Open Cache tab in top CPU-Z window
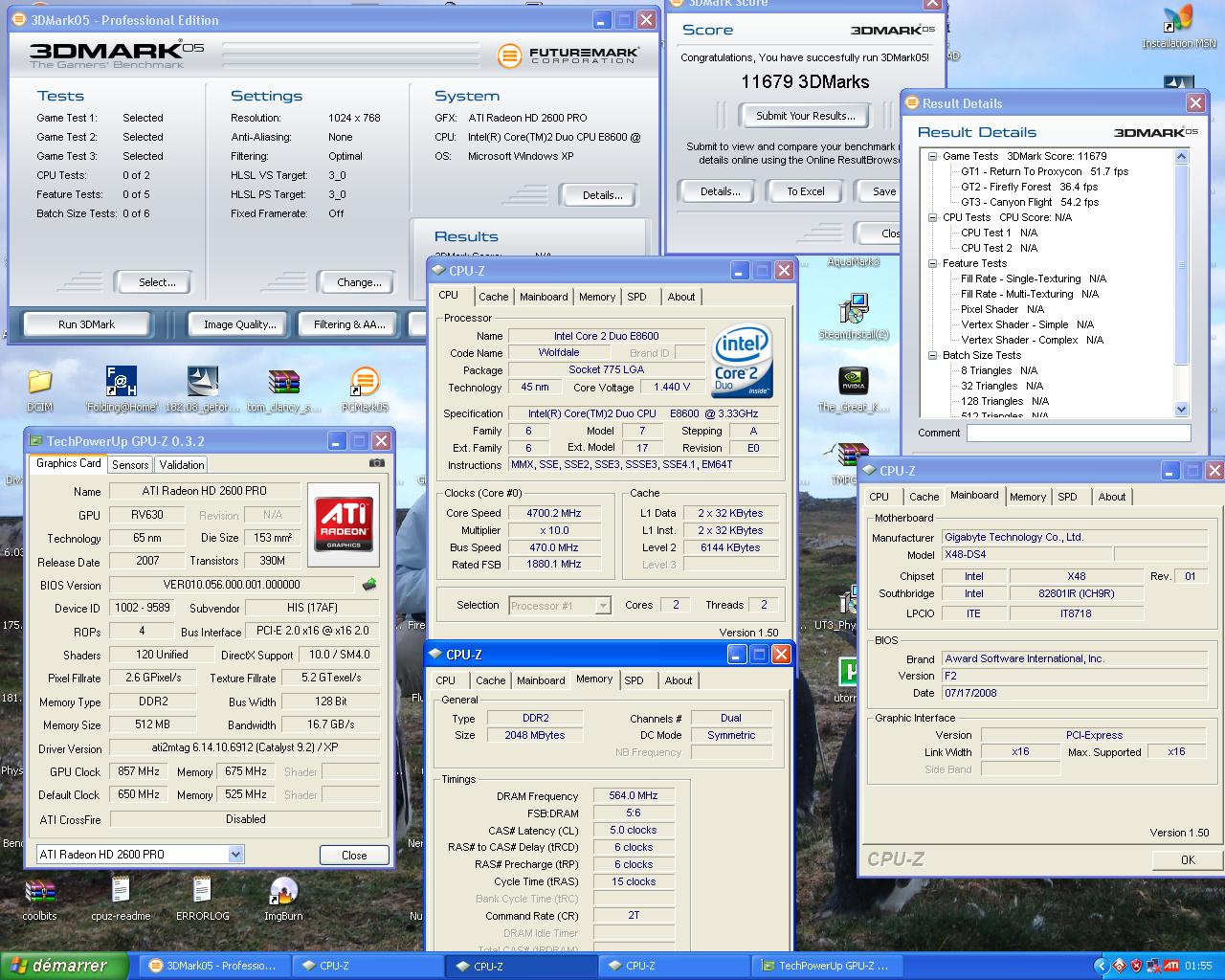 tap(494, 297)
